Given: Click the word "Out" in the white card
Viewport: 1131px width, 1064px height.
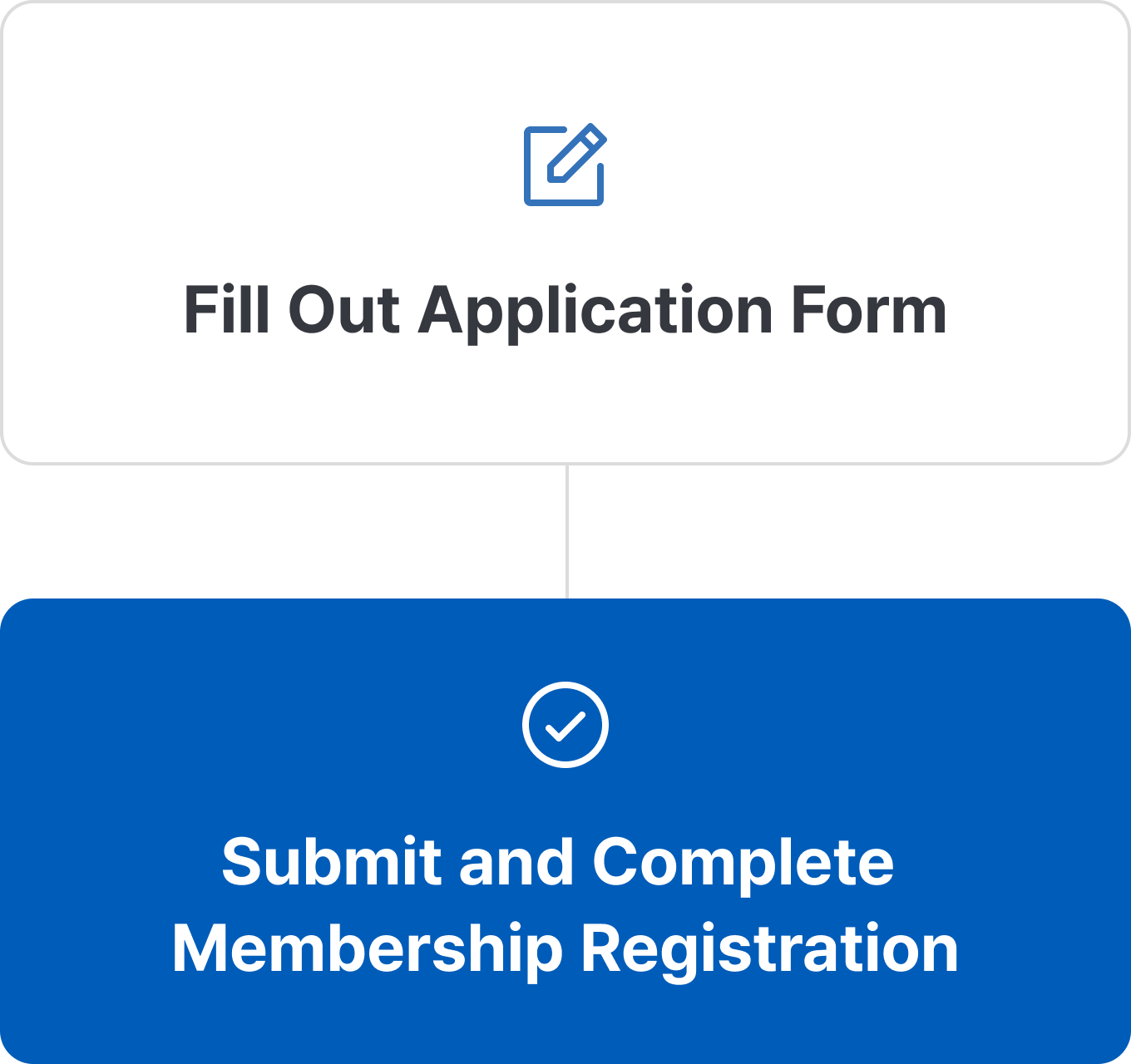Looking at the screenshot, I should click(343, 311).
